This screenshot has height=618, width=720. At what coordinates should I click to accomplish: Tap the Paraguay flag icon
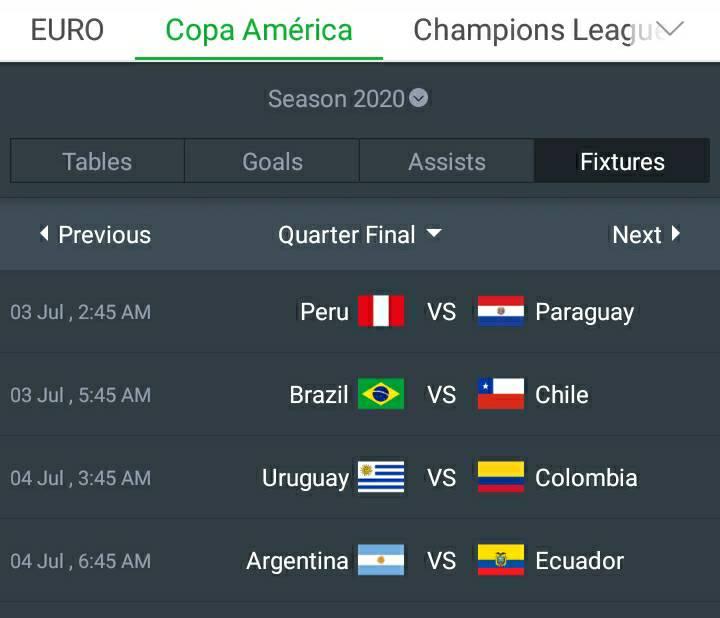click(x=501, y=311)
